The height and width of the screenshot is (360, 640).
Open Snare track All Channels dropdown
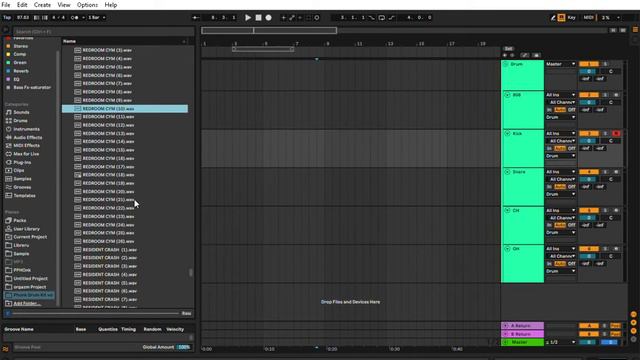560,179
